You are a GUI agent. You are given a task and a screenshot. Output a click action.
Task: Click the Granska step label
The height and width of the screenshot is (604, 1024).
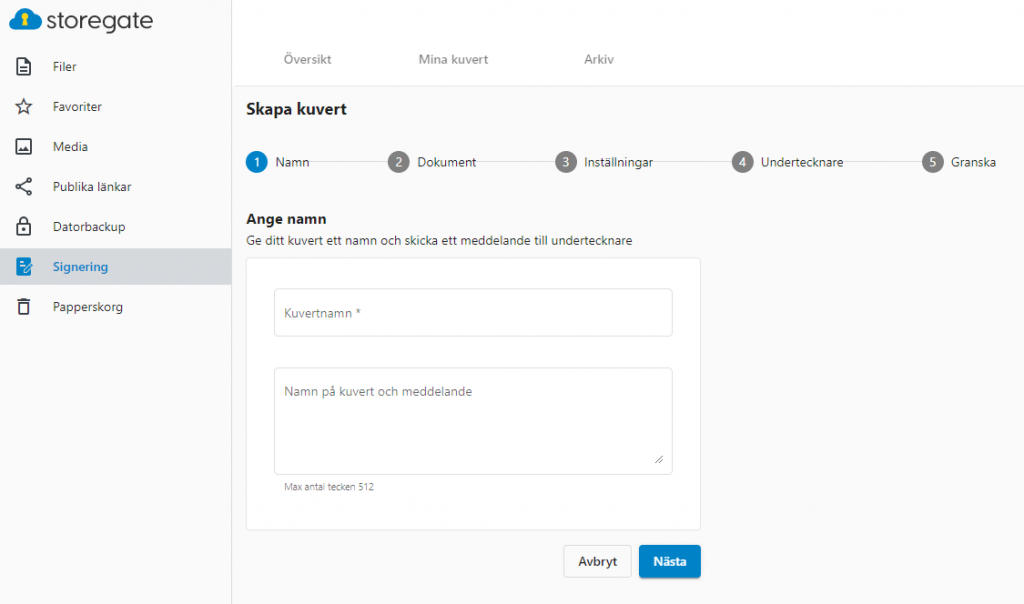(973, 162)
